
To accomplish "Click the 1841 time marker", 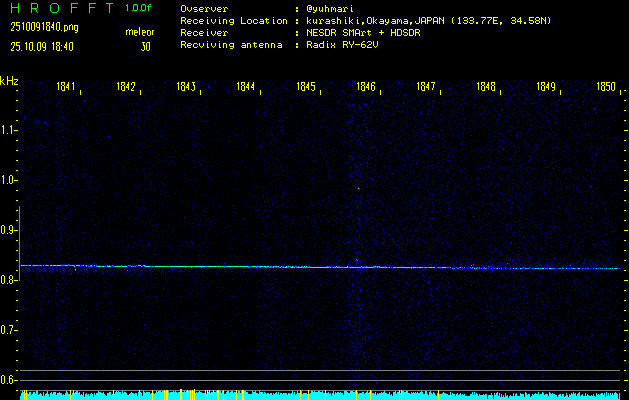I will (x=66, y=87).
